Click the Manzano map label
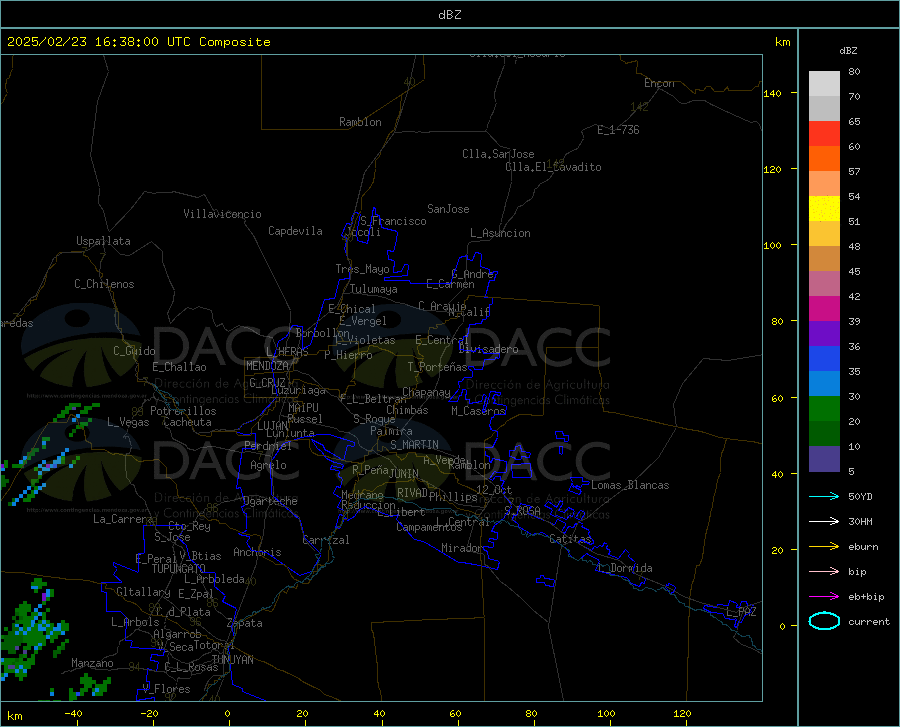Screen dimensions: 900x727 [92, 663]
